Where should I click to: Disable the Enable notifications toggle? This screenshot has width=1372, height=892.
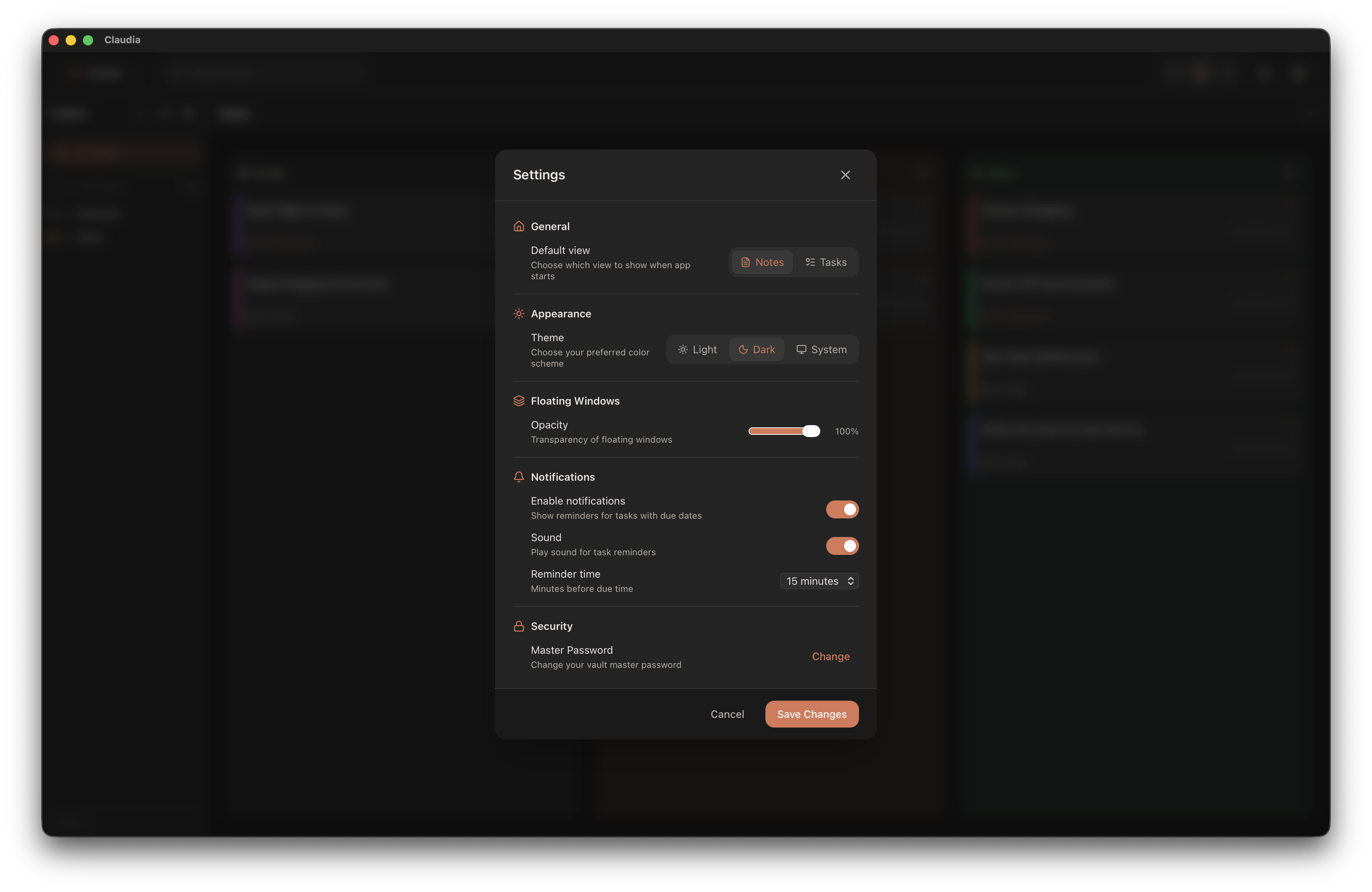coord(842,509)
